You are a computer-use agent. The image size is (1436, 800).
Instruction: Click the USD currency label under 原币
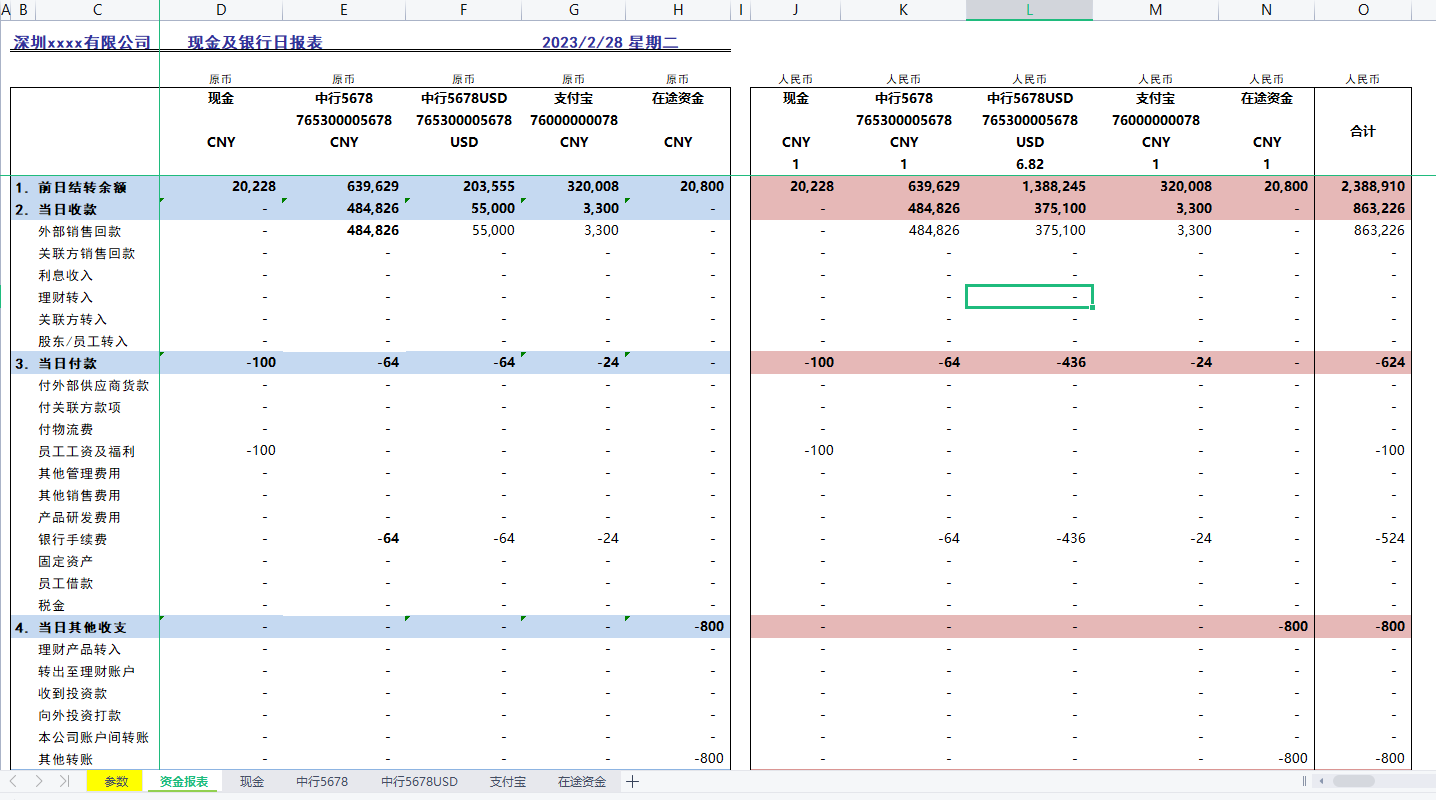click(x=464, y=142)
